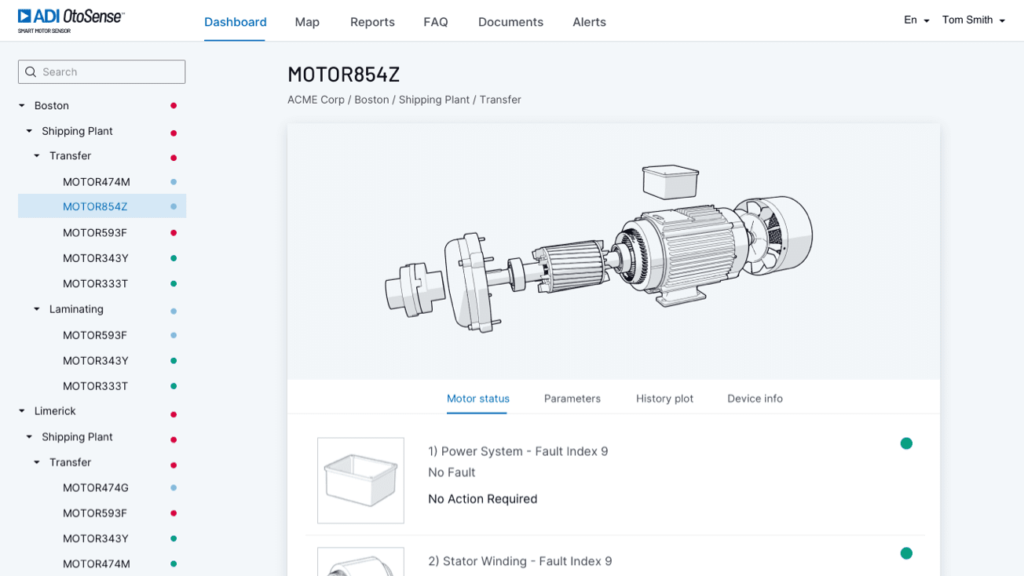
Task: Click the red status dot beside Boston
Action: 173,105
